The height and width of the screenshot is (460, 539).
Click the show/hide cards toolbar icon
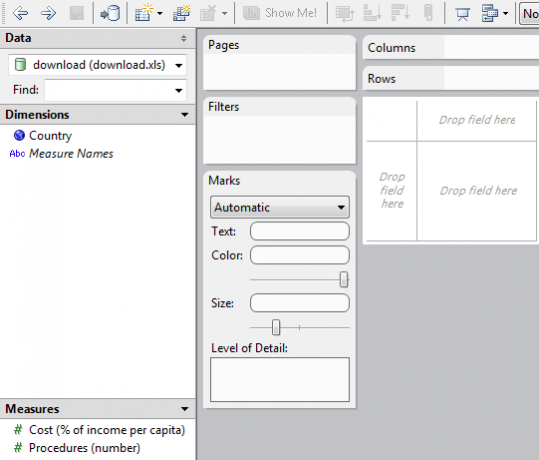(x=490, y=13)
